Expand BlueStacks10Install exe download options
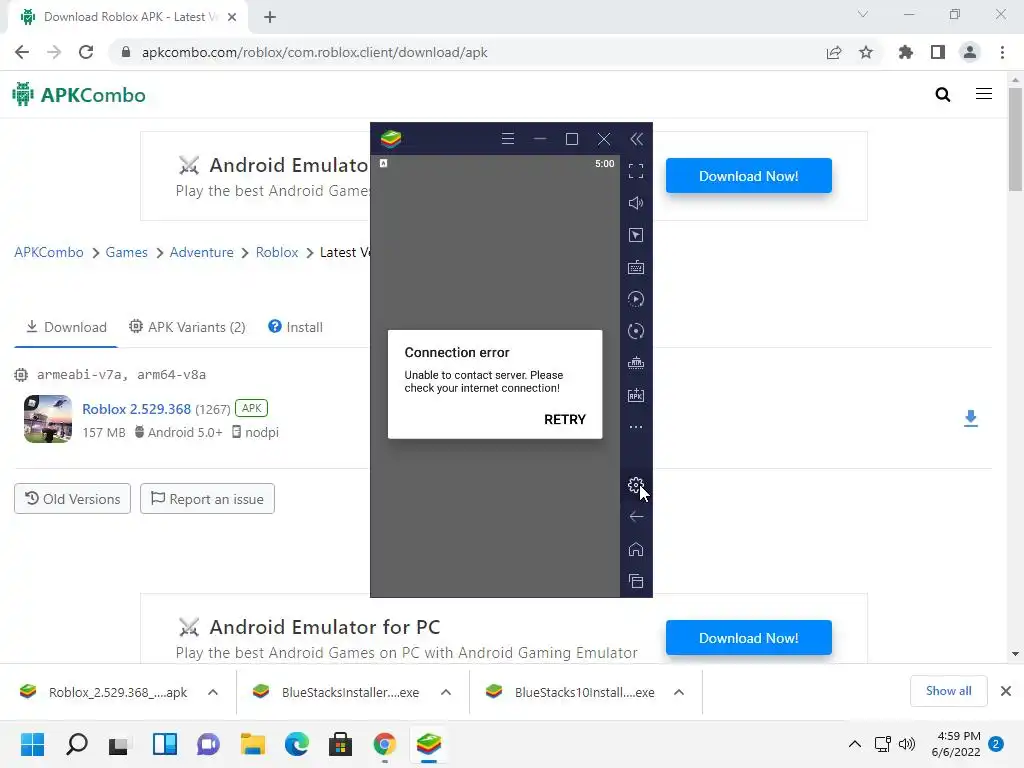This screenshot has height=768, width=1024. [679, 692]
